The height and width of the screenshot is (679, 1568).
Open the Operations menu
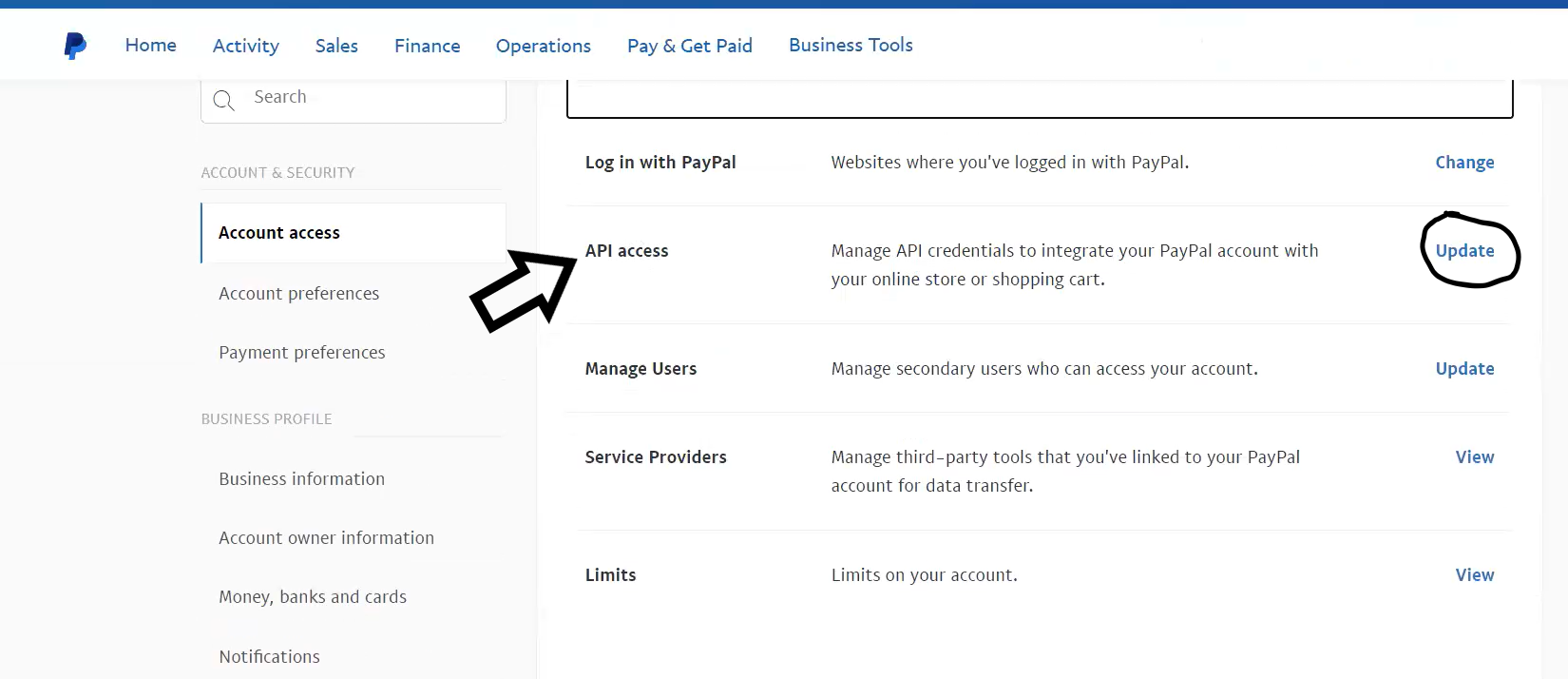(544, 46)
